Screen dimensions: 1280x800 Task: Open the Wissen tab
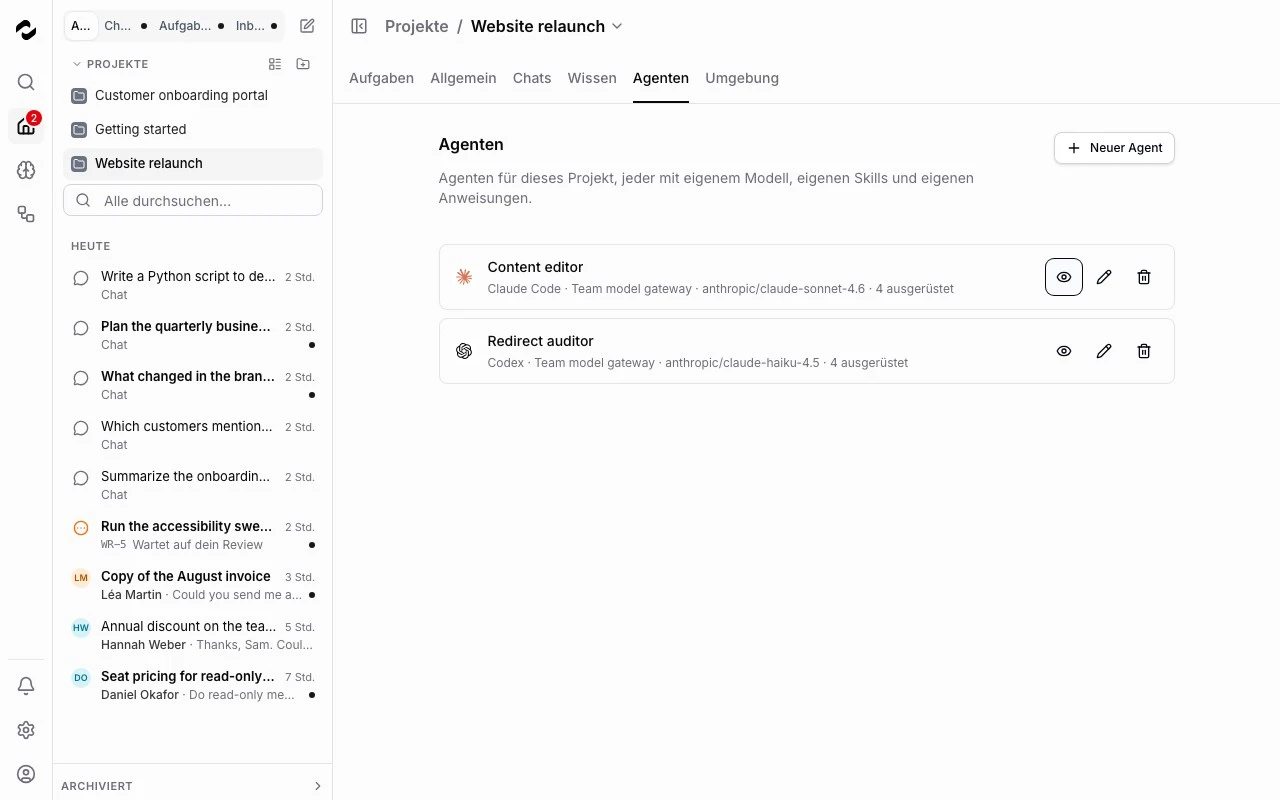point(592,78)
